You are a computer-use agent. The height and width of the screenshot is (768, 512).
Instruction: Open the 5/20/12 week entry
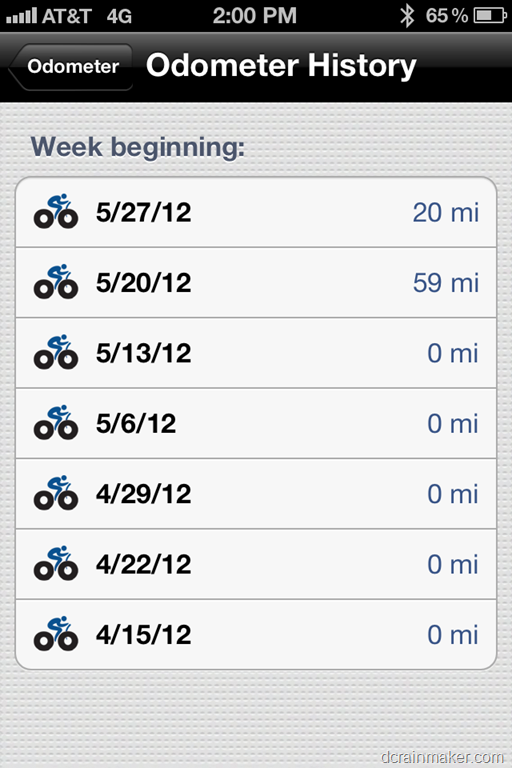click(x=256, y=283)
